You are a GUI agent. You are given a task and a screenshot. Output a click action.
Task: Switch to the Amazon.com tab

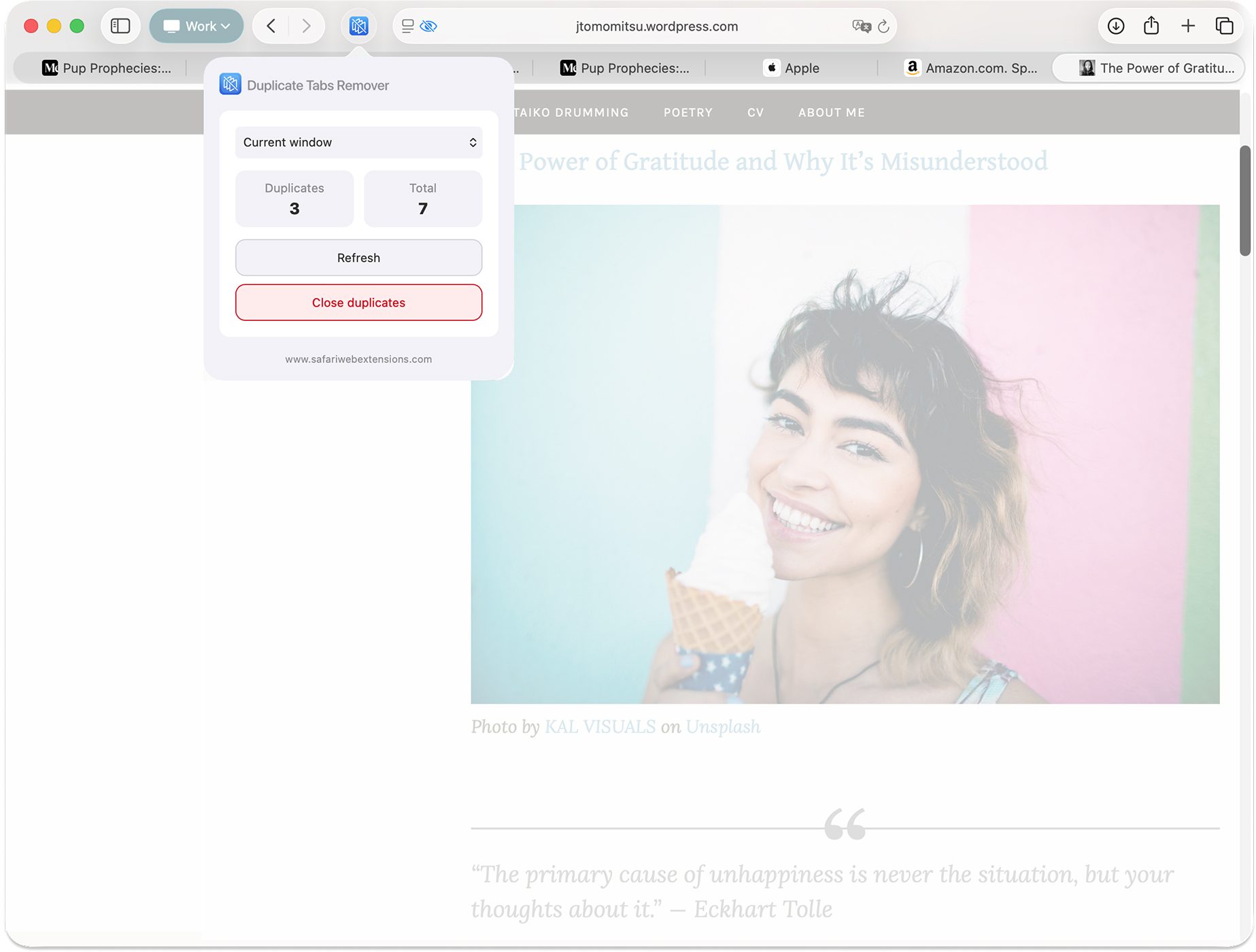tap(971, 68)
